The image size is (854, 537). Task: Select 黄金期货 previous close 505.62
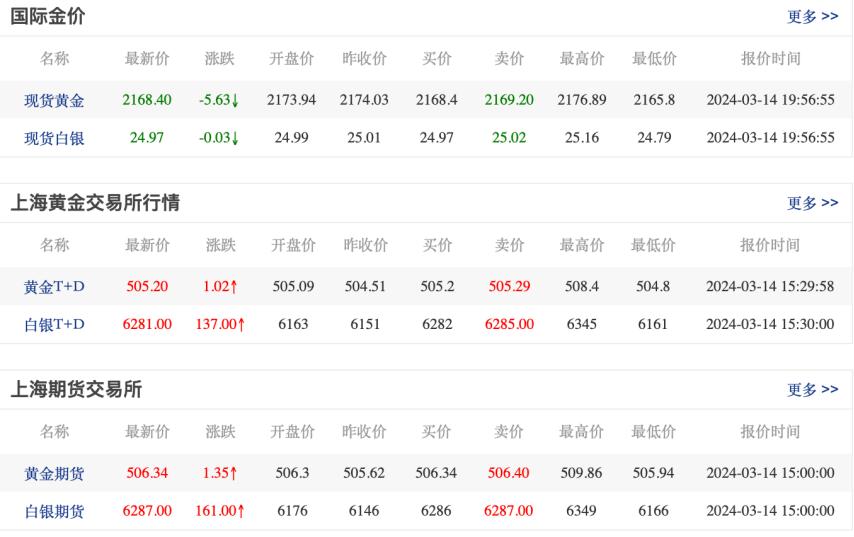click(x=364, y=473)
